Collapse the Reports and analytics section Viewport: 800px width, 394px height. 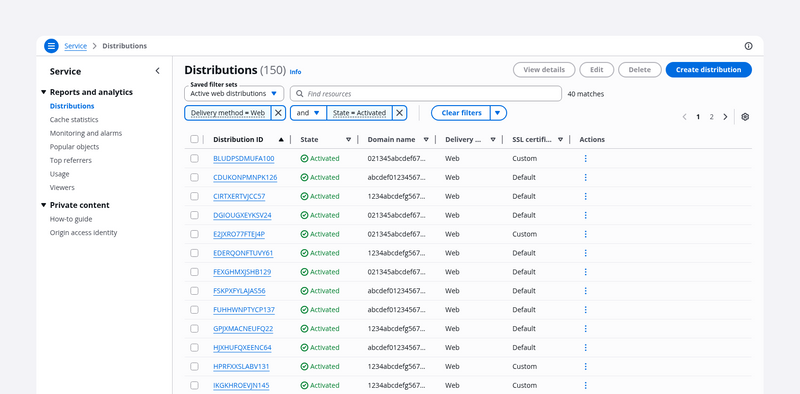(44, 92)
